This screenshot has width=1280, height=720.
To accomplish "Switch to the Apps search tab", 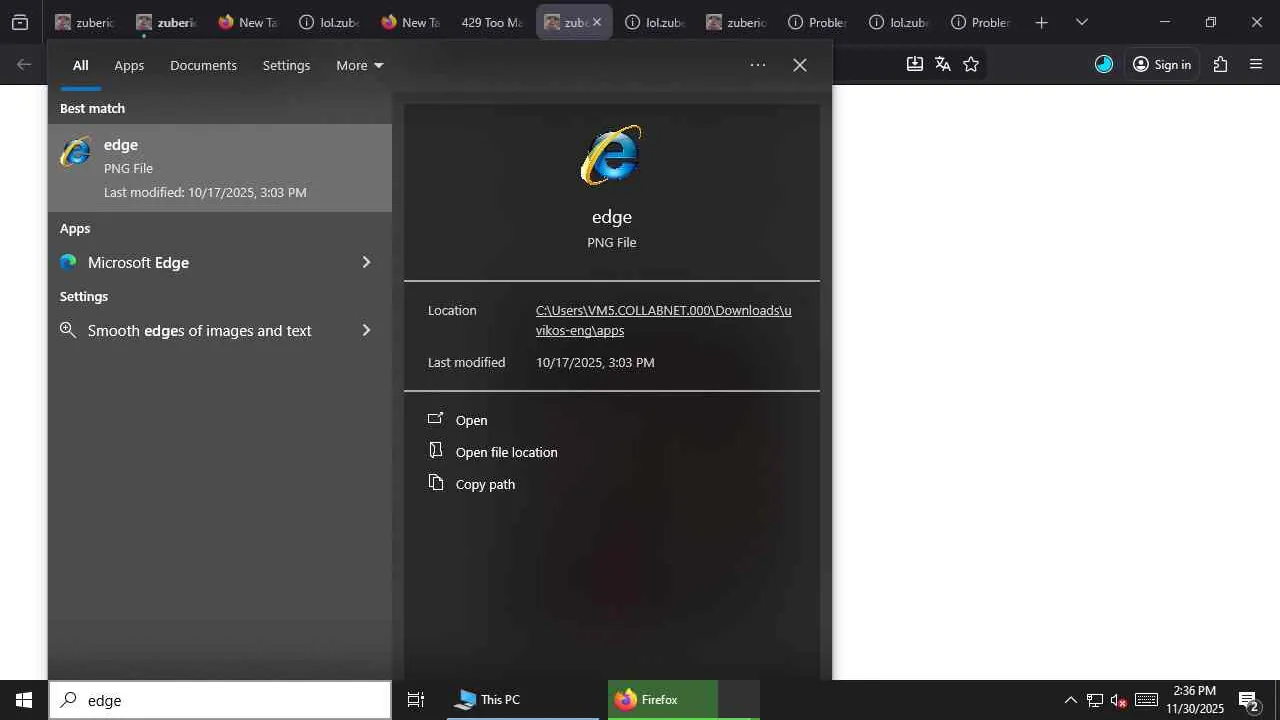I will (x=129, y=65).
